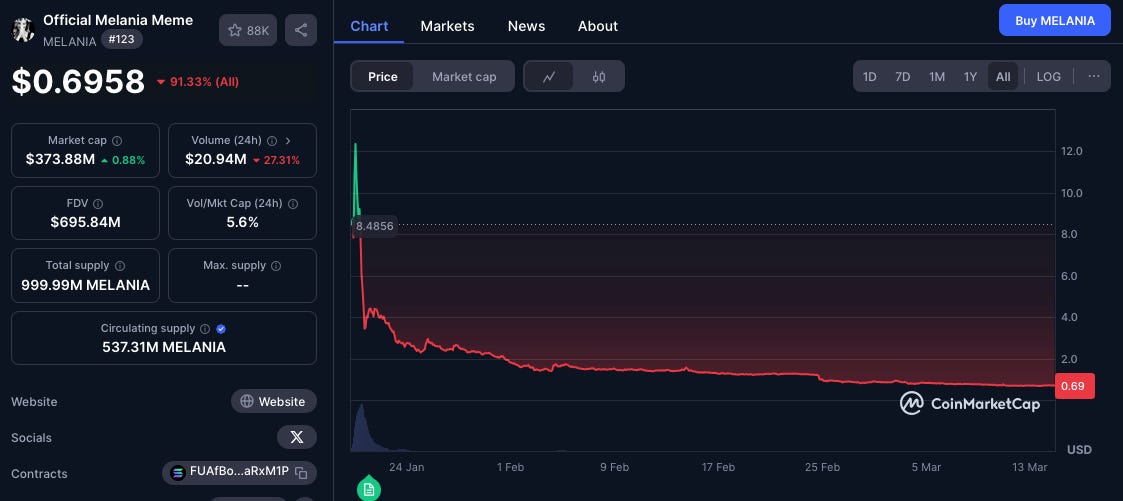Switch to candlestick chart icon
The image size is (1123, 501).
tap(599, 77)
